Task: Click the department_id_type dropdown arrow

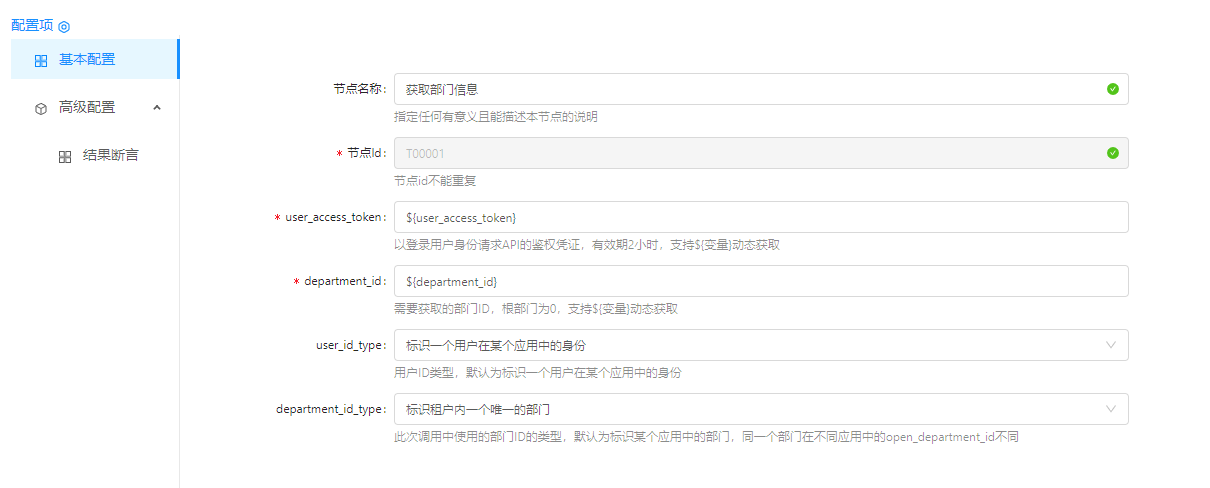Action: pos(1110,409)
